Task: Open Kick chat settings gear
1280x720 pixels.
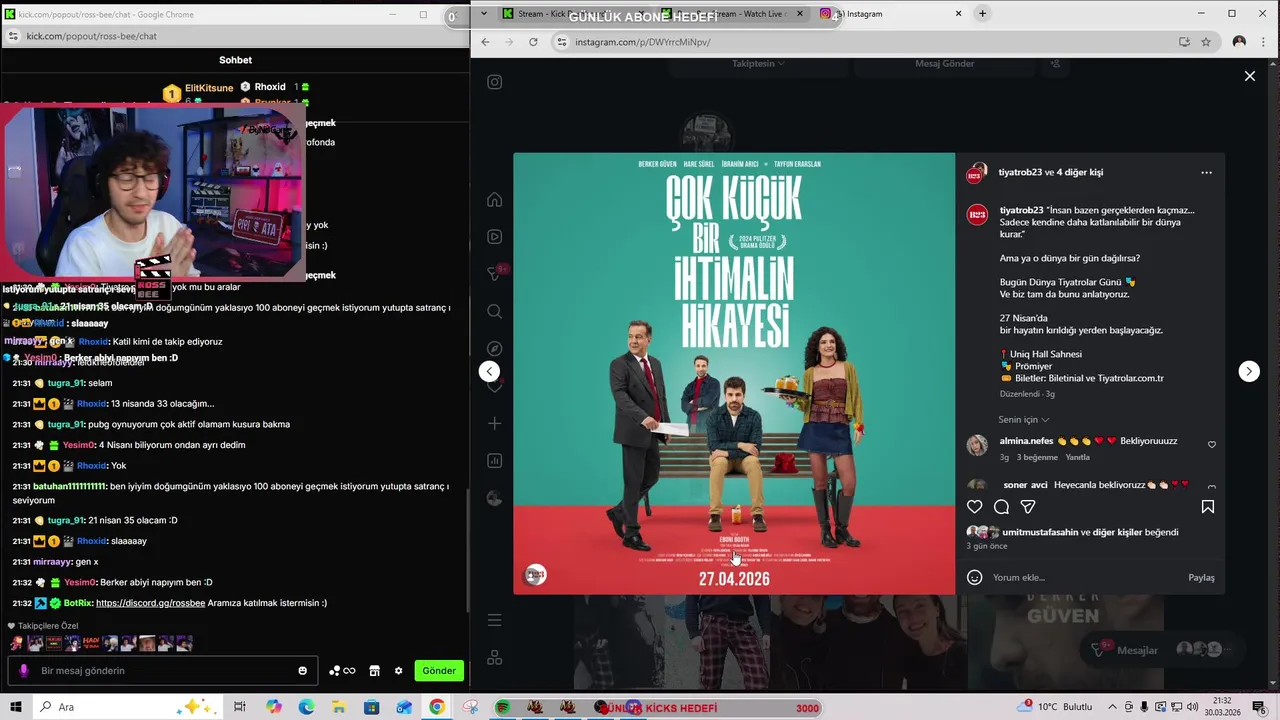Action: tap(398, 671)
